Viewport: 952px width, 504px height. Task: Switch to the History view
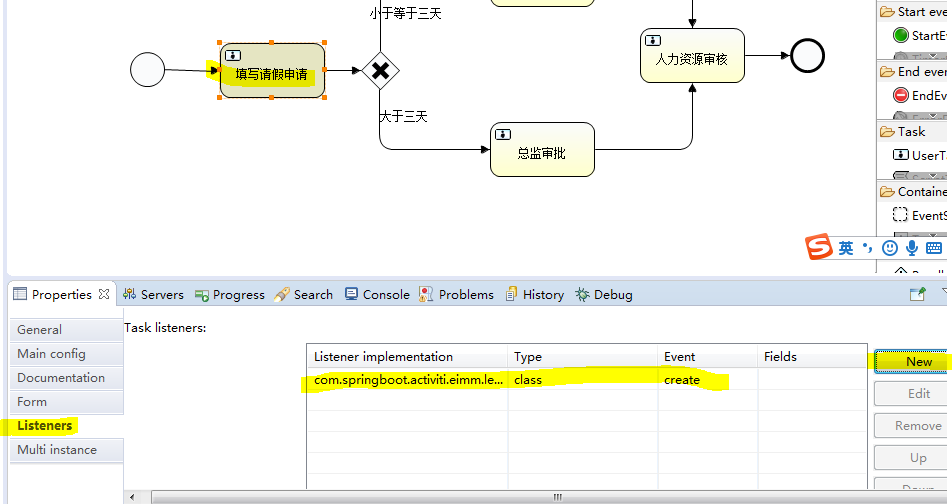[x=535, y=295]
